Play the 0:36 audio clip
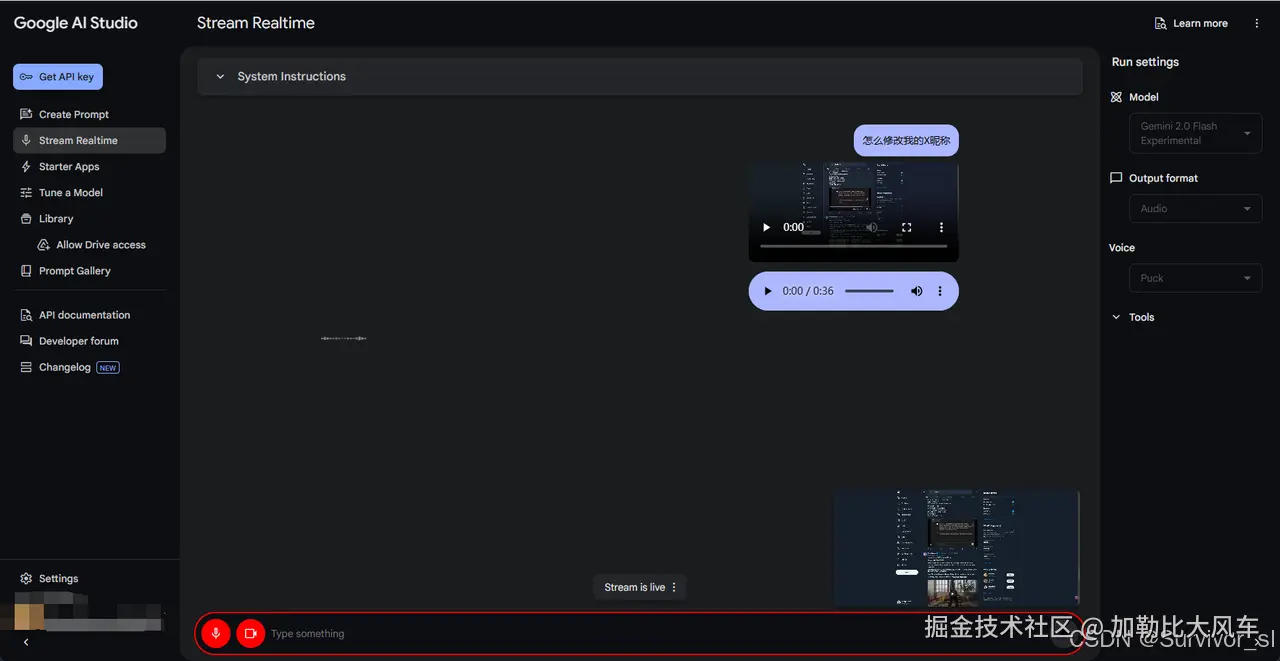Image resolution: width=1280 pixels, height=661 pixels. (x=768, y=291)
